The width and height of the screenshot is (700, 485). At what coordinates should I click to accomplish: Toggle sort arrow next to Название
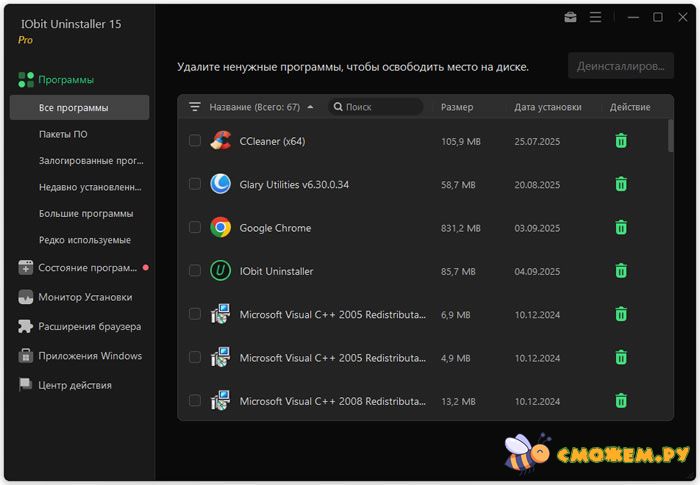point(310,107)
